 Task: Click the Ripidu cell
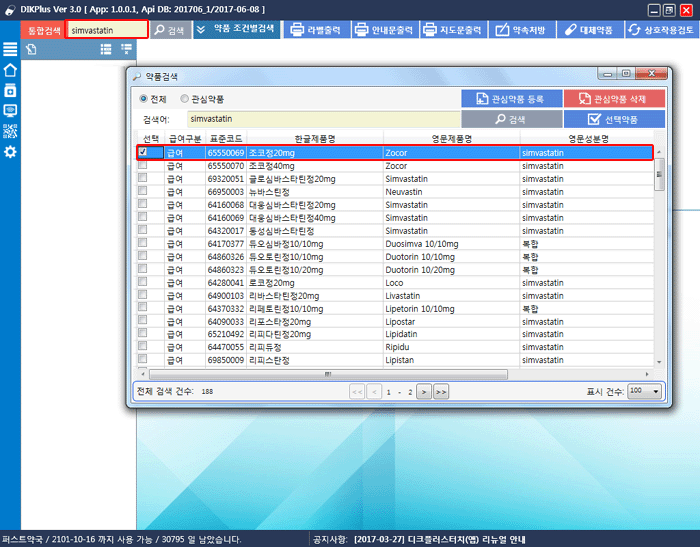[x=451, y=347]
